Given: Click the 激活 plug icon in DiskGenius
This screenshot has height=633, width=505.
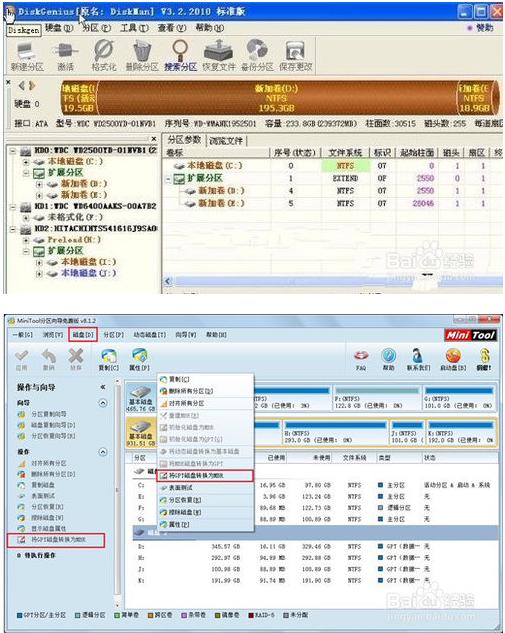Looking at the screenshot, I should [65, 51].
